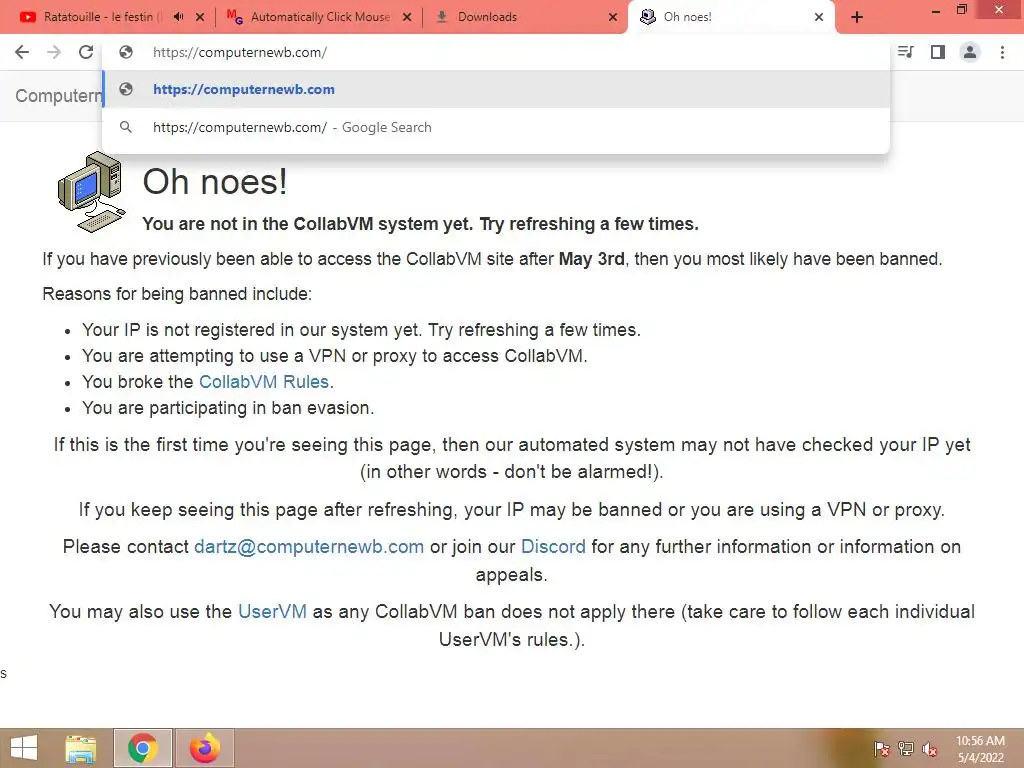Screen dimensions: 1024x768
Task: Click dartz@computernewb.com email link
Action: pyautogui.click(x=309, y=547)
